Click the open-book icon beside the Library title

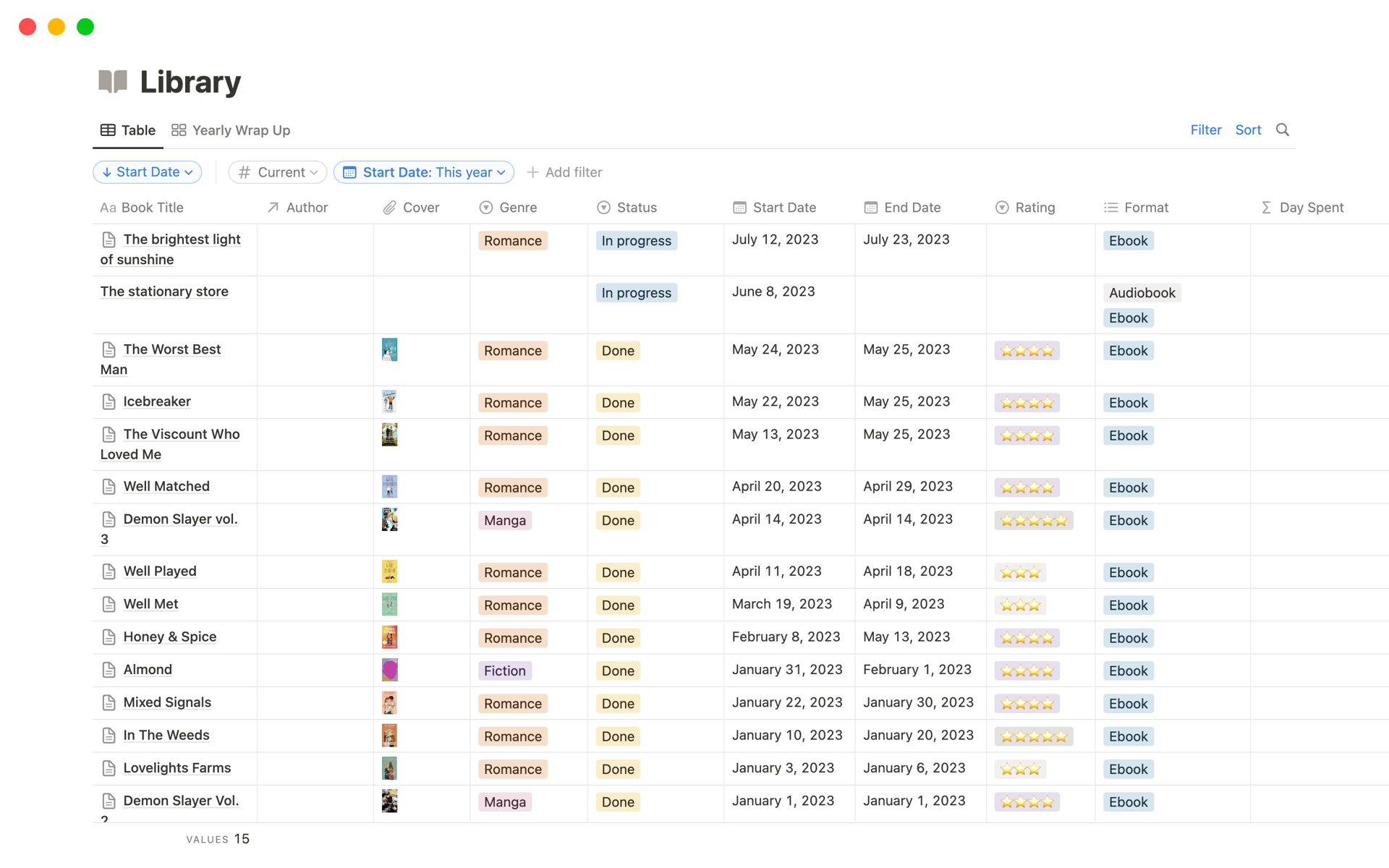tap(112, 82)
